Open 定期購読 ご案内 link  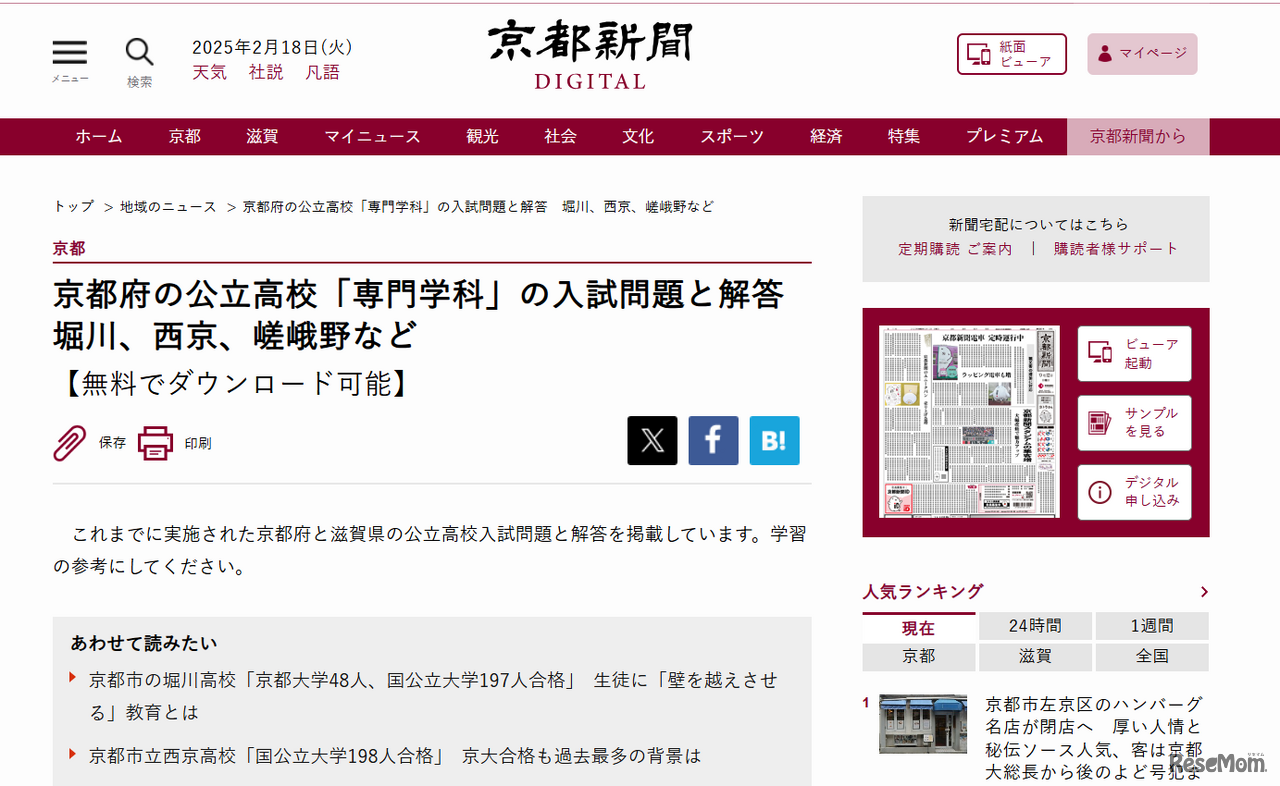955,249
